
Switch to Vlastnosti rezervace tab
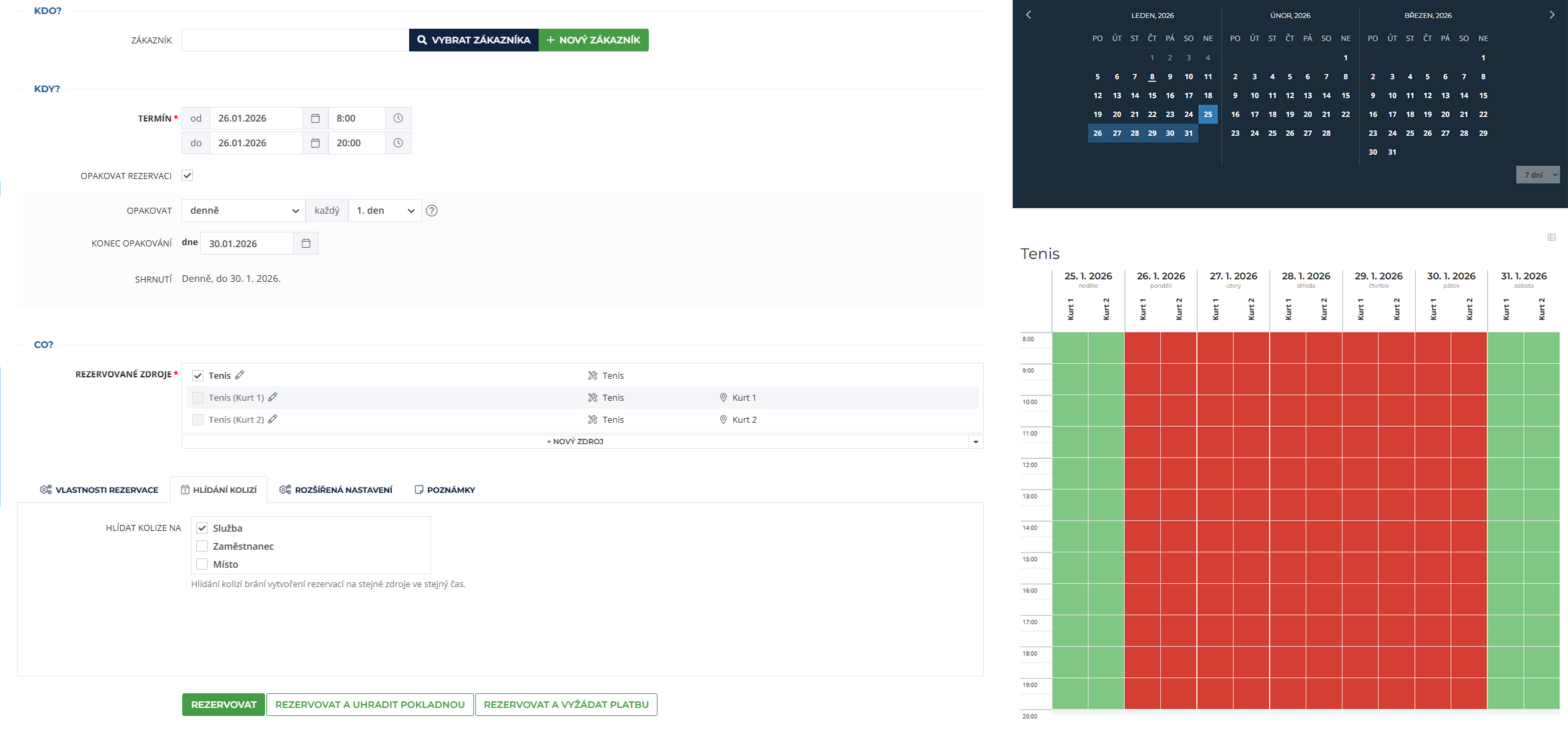click(99, 490)
